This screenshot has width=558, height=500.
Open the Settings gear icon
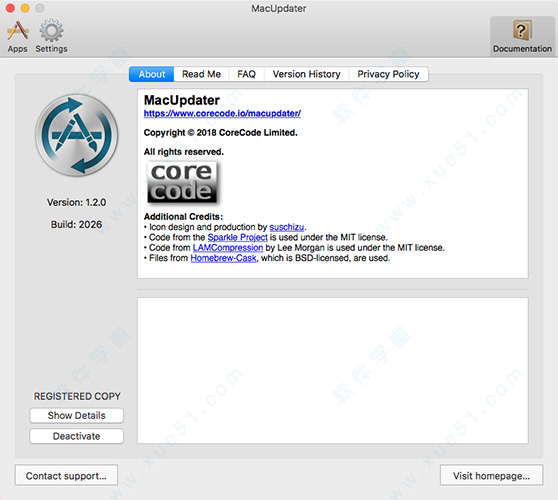point(52,30)
